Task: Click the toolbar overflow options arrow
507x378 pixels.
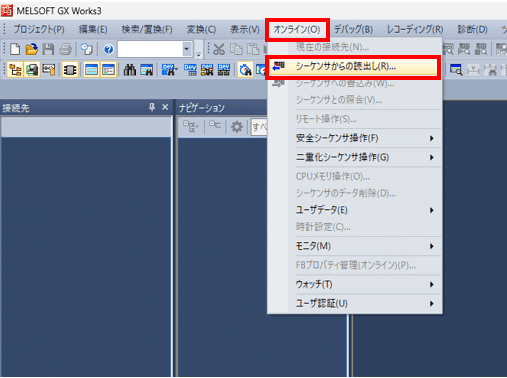Action: (x=199, y=53)
